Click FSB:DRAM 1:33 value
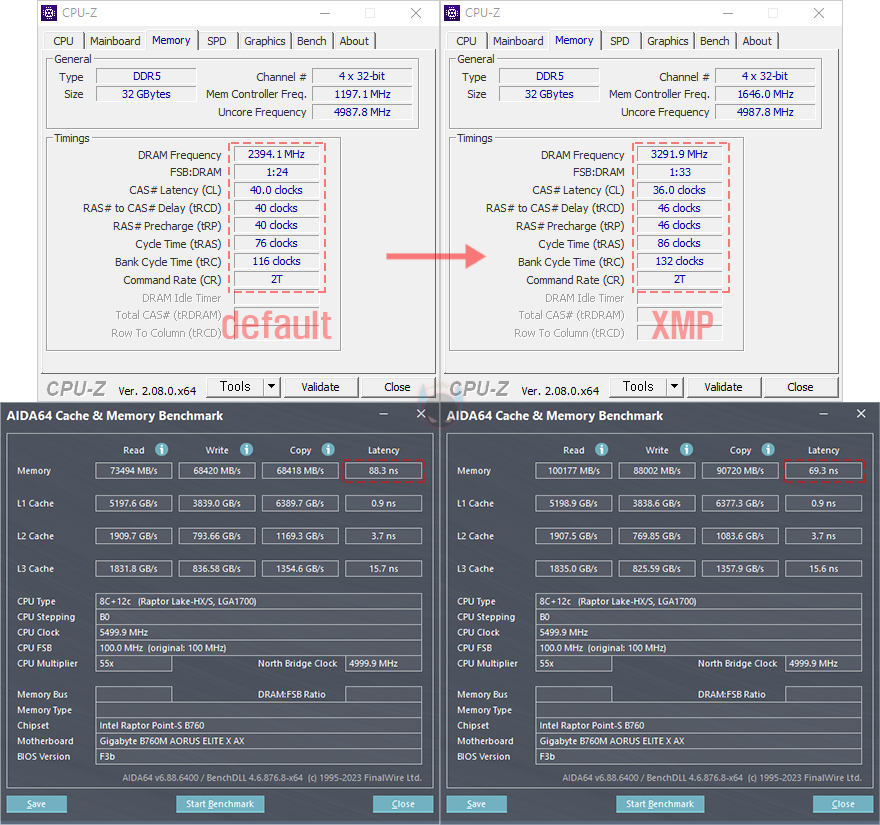 click(680, 172)
